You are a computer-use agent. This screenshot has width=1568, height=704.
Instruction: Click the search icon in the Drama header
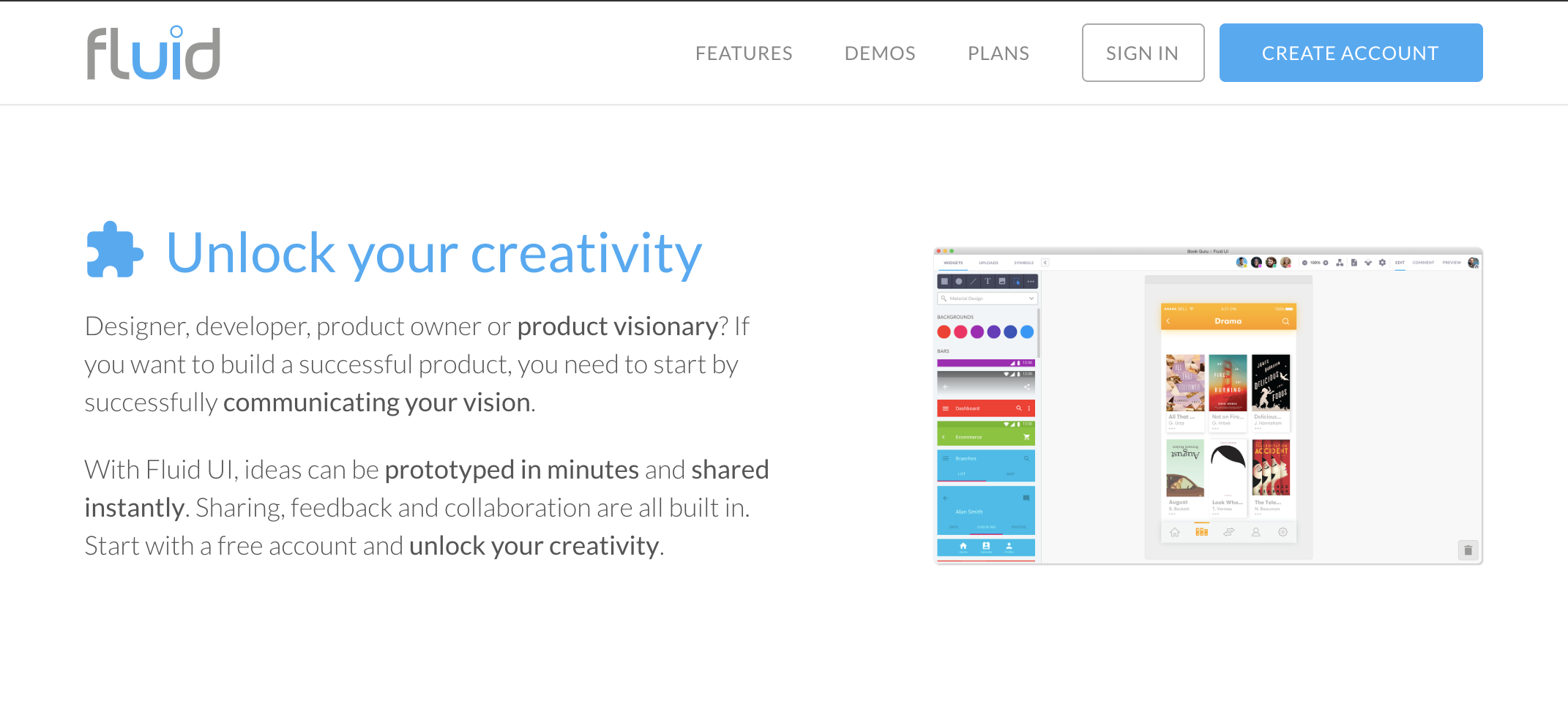pyautogui.click(x=1285, y=321)
